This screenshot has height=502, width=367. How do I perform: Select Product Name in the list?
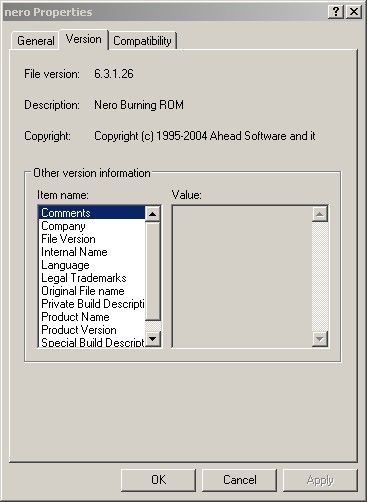(92, 317)
